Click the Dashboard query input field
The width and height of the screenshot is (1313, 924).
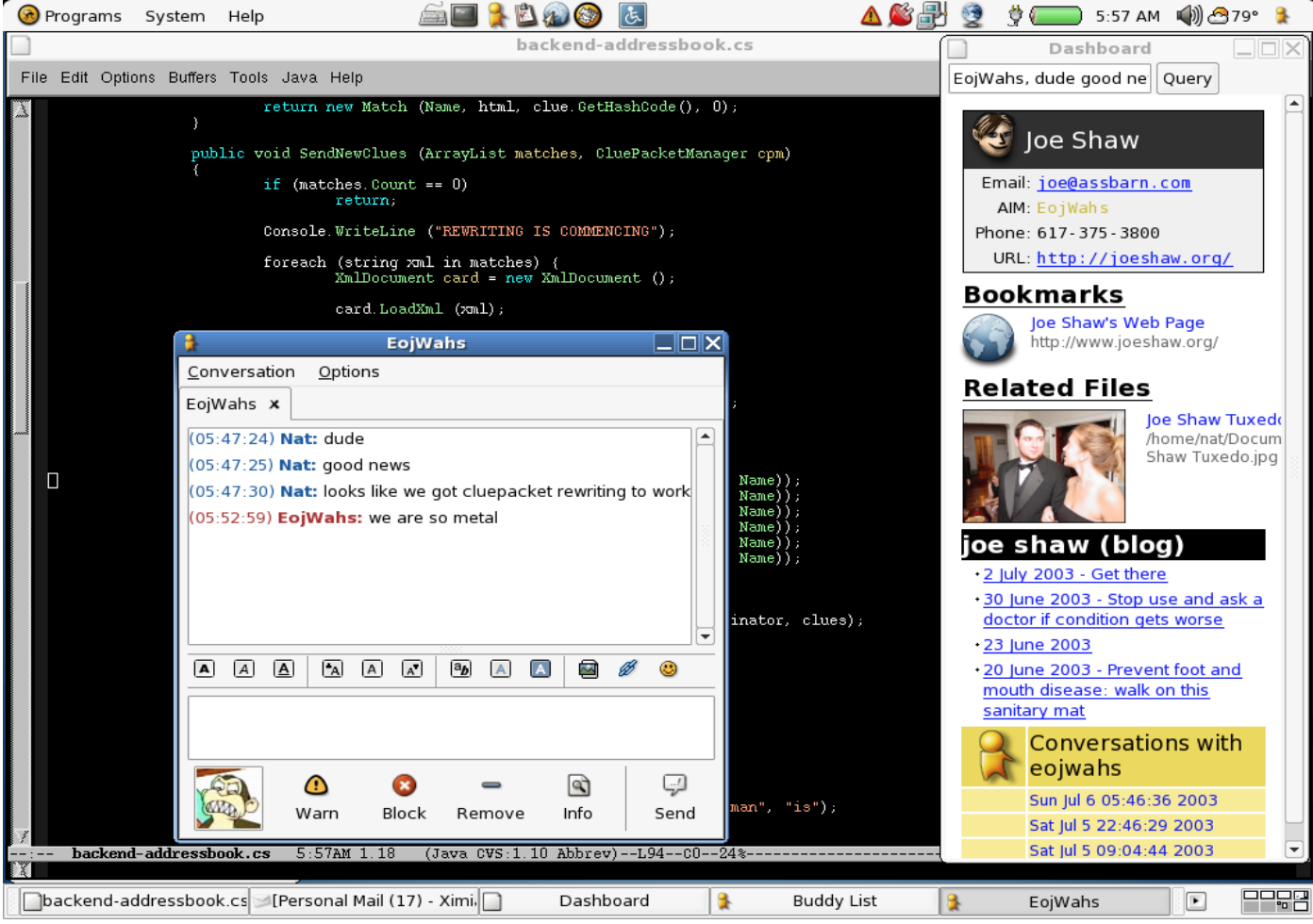click(1049, 78)
